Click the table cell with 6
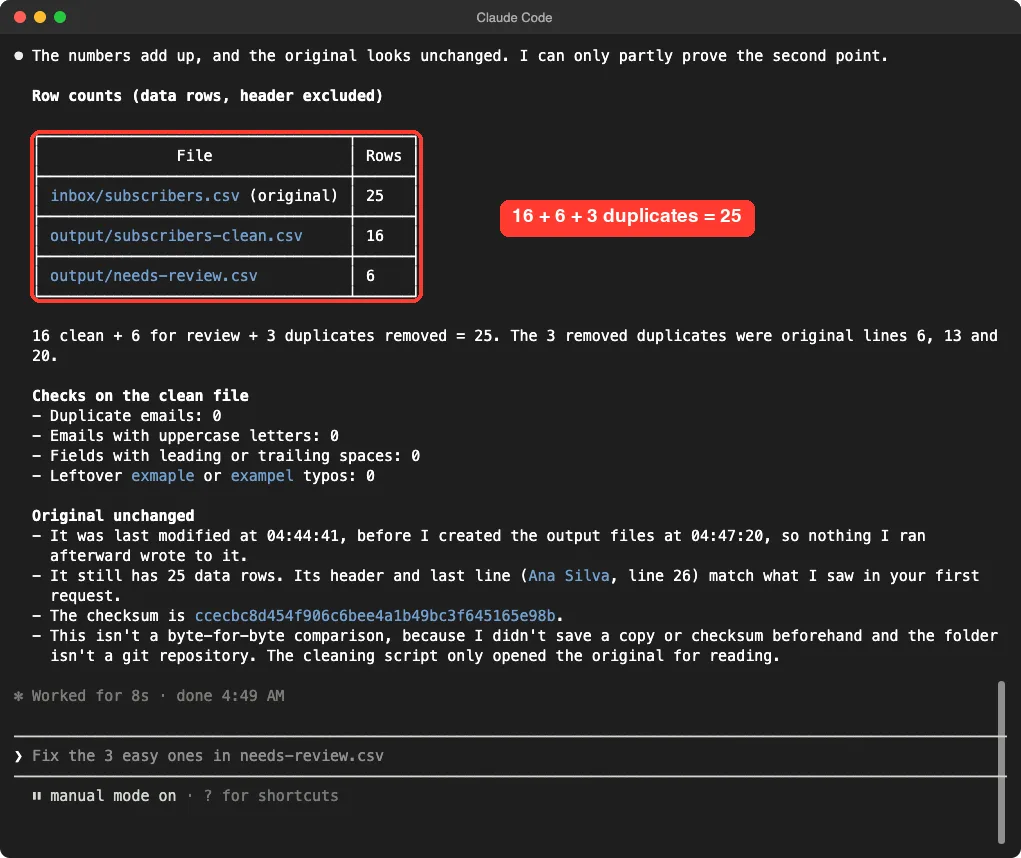 tap(384, 275)
